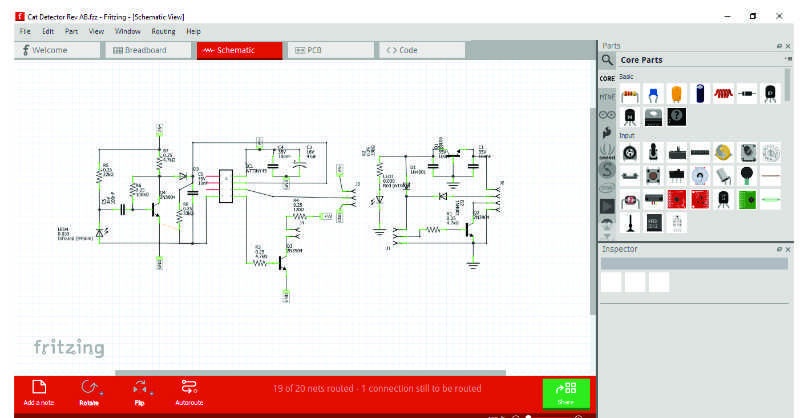Close the Inspector panel
Image resolution: width=800 pixels, height=418 pixels.
788,249
